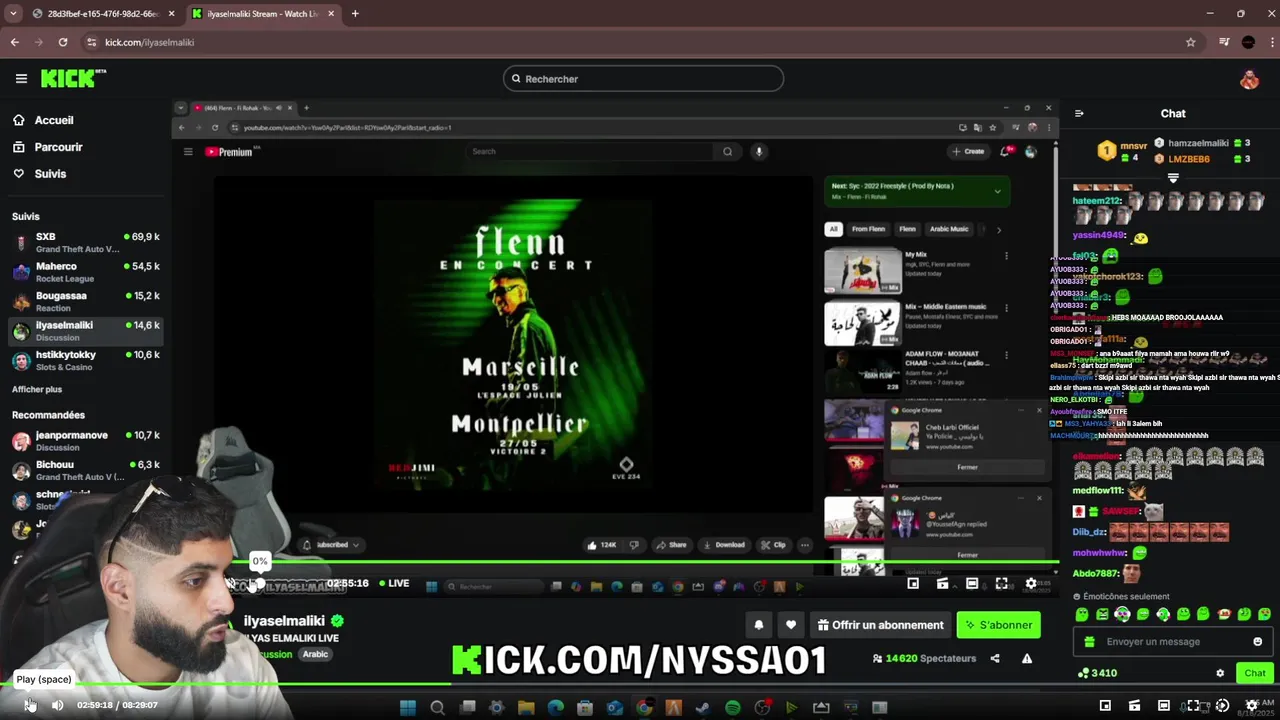Click the YouTube voice search microphone
Screen dimensions: 1280x720
(759, 151)
